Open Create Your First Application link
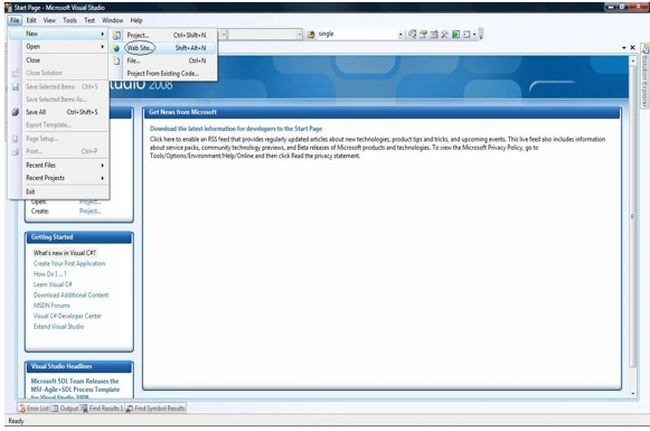Screen dimensions: 650x431 69,264
